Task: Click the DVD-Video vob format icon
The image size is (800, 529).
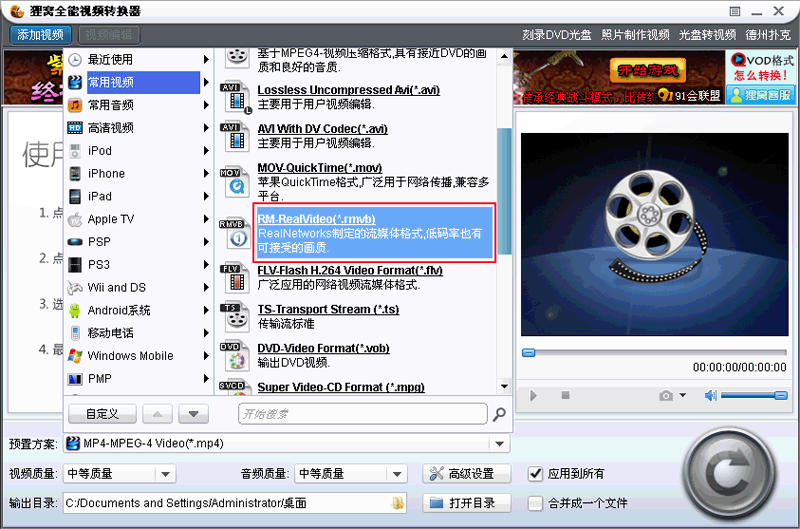Action: point(235,356)
